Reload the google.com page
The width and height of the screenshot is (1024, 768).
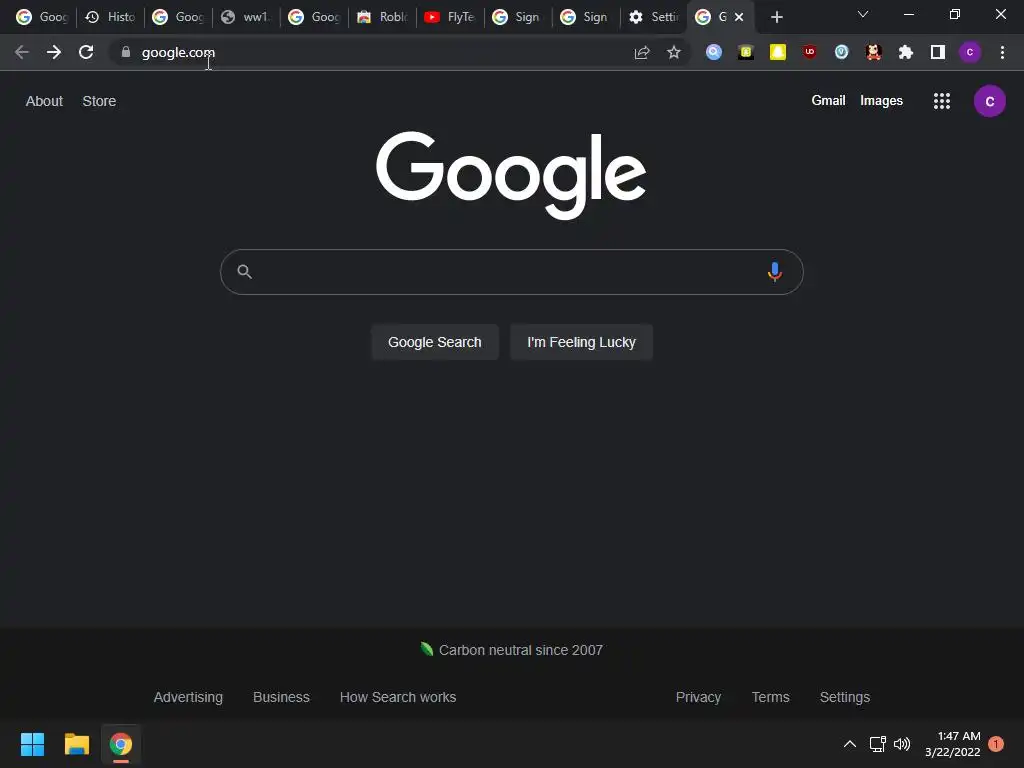coord(86,52)
